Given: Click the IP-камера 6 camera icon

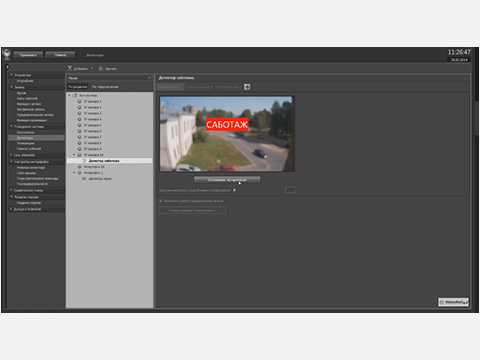Looking at the screenshot, I should tap(79, 131).
